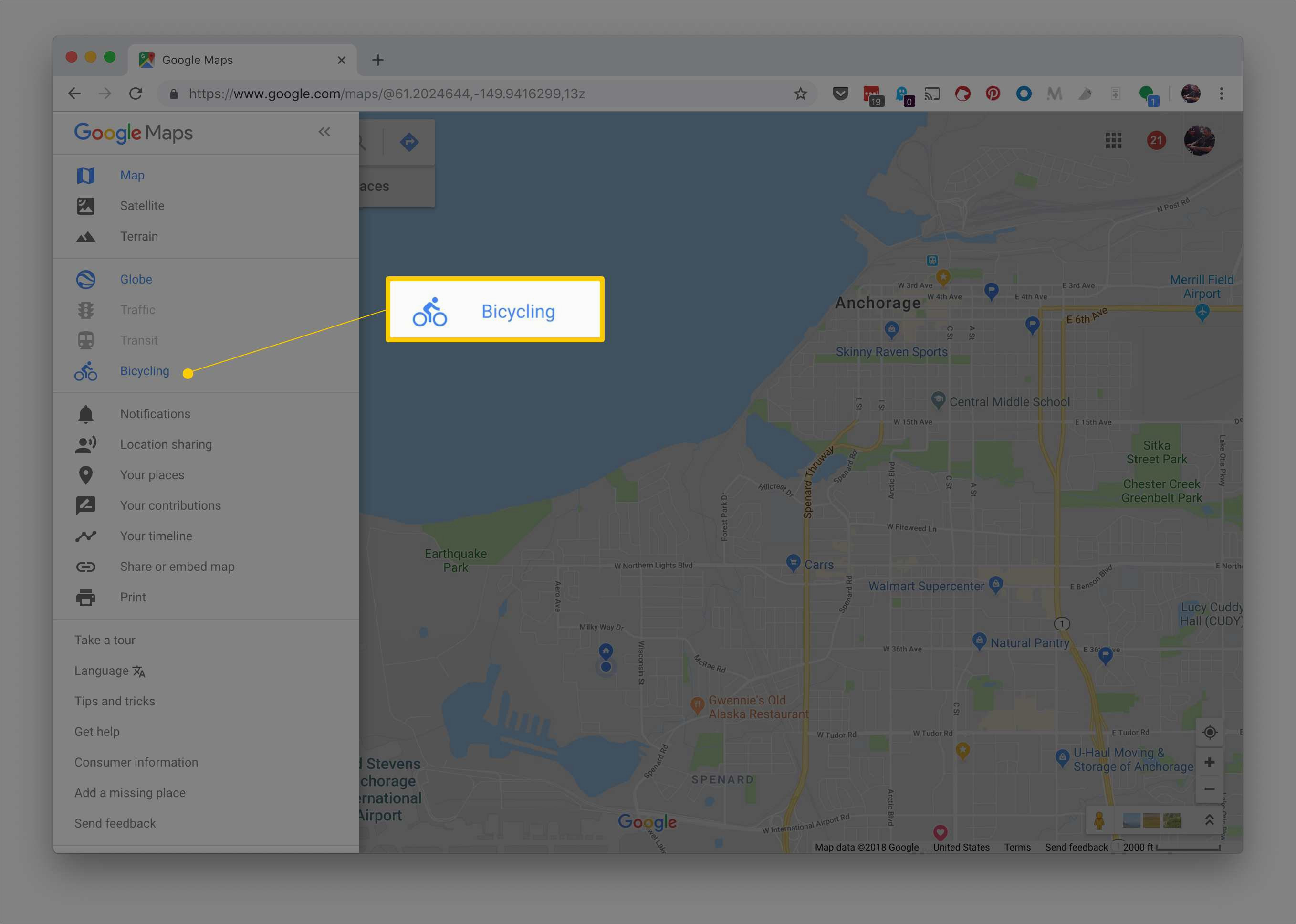Click the Take a tour link

point(105,640)
